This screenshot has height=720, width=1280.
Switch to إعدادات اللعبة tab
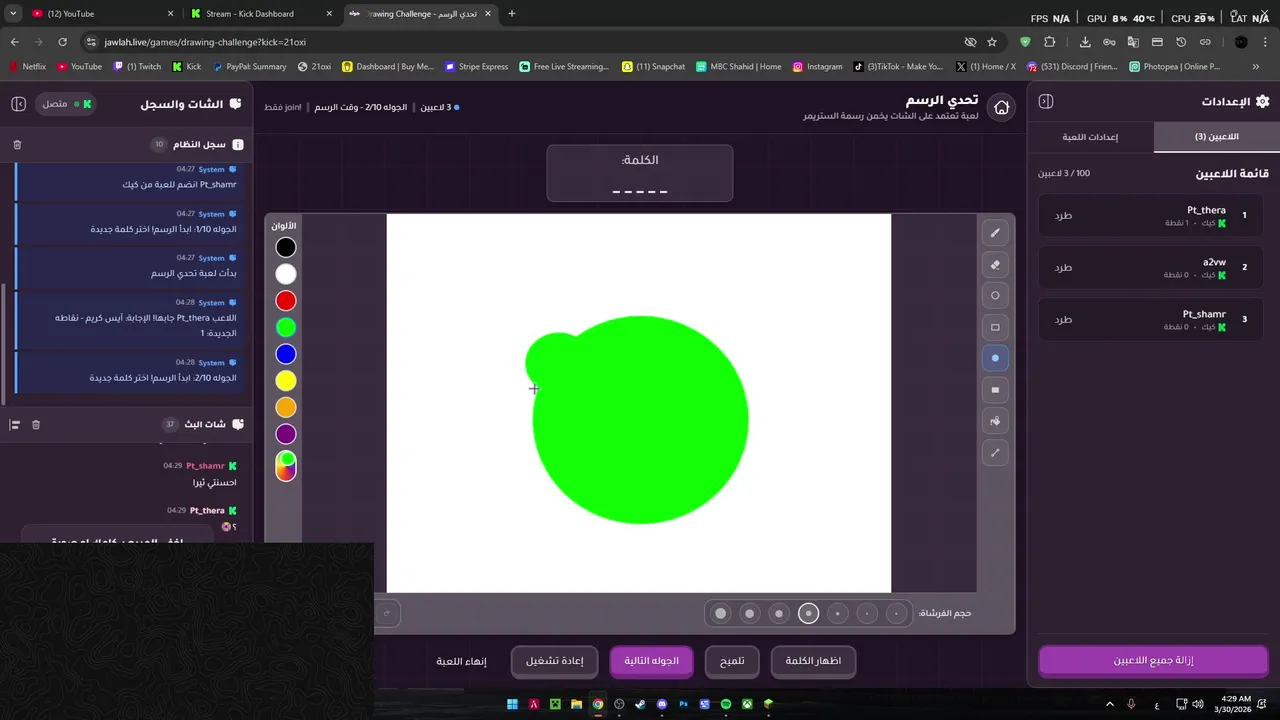click(1090, 137)
